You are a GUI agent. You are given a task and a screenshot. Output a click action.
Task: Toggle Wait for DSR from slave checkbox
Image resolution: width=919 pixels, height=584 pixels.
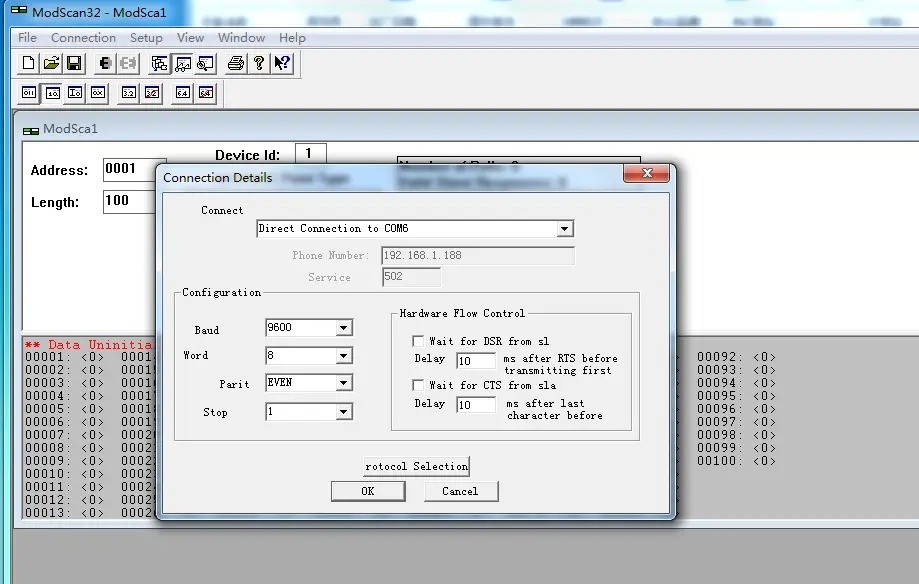[418, 341]
